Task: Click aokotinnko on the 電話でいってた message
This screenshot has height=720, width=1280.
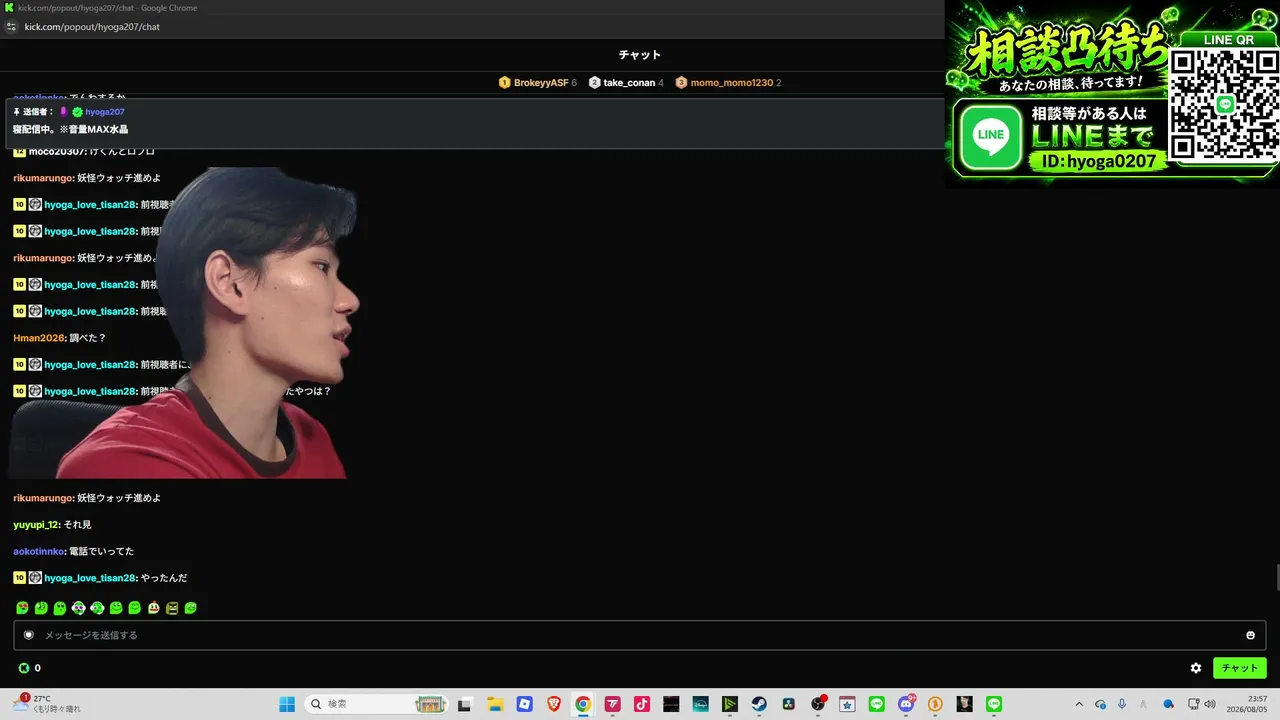Action: 39,551
